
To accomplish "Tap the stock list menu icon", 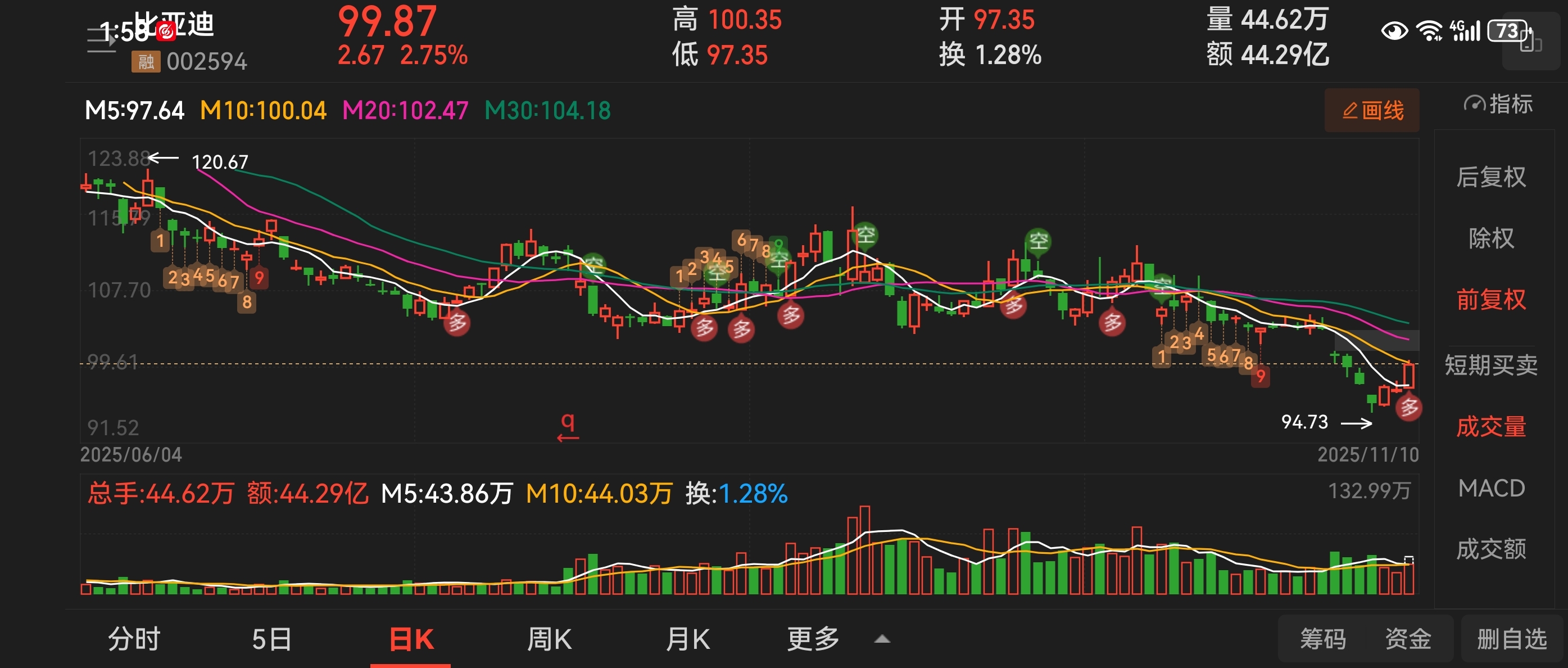I will pos(101,40).
